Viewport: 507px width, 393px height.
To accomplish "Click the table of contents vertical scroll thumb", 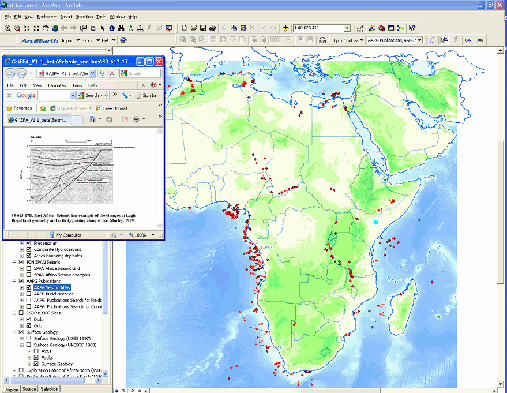I will (x=105, y=278).
